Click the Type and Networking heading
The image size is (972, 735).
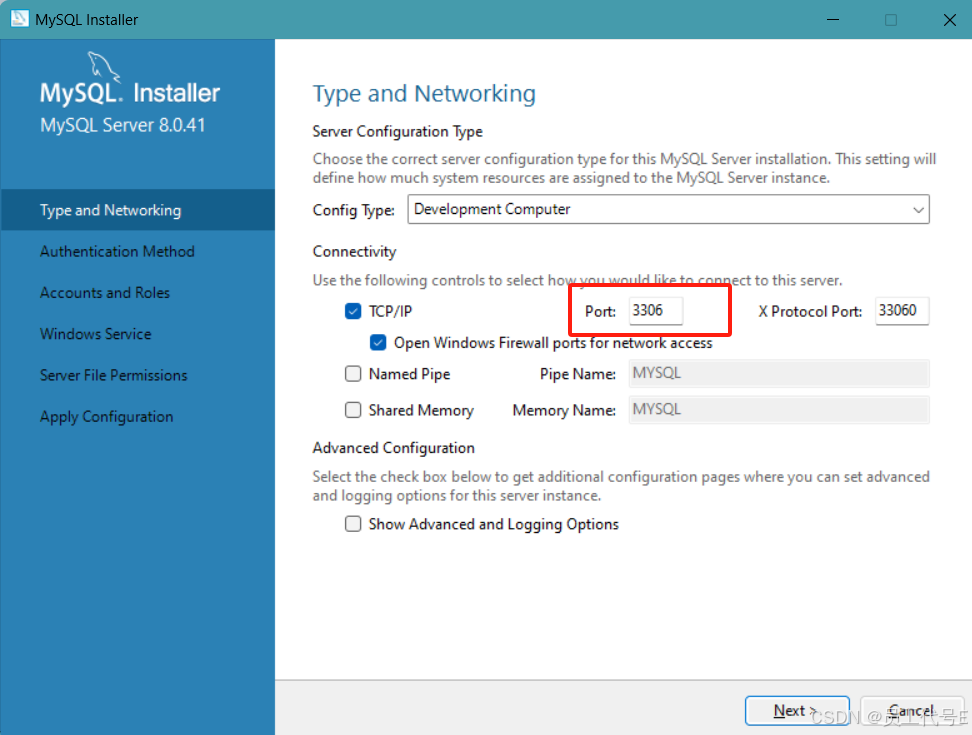point(424,94)
